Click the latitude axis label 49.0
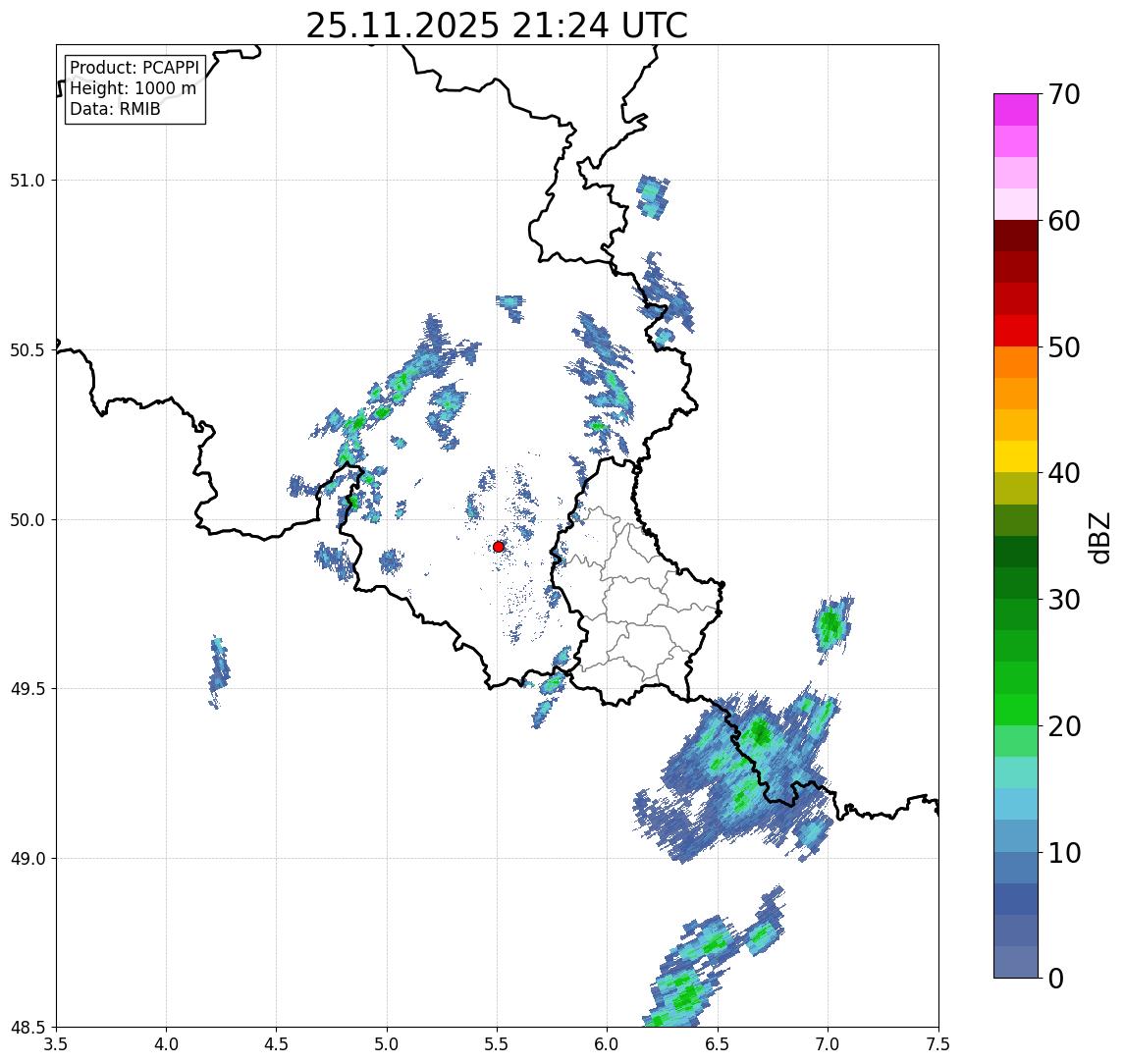 27,858
